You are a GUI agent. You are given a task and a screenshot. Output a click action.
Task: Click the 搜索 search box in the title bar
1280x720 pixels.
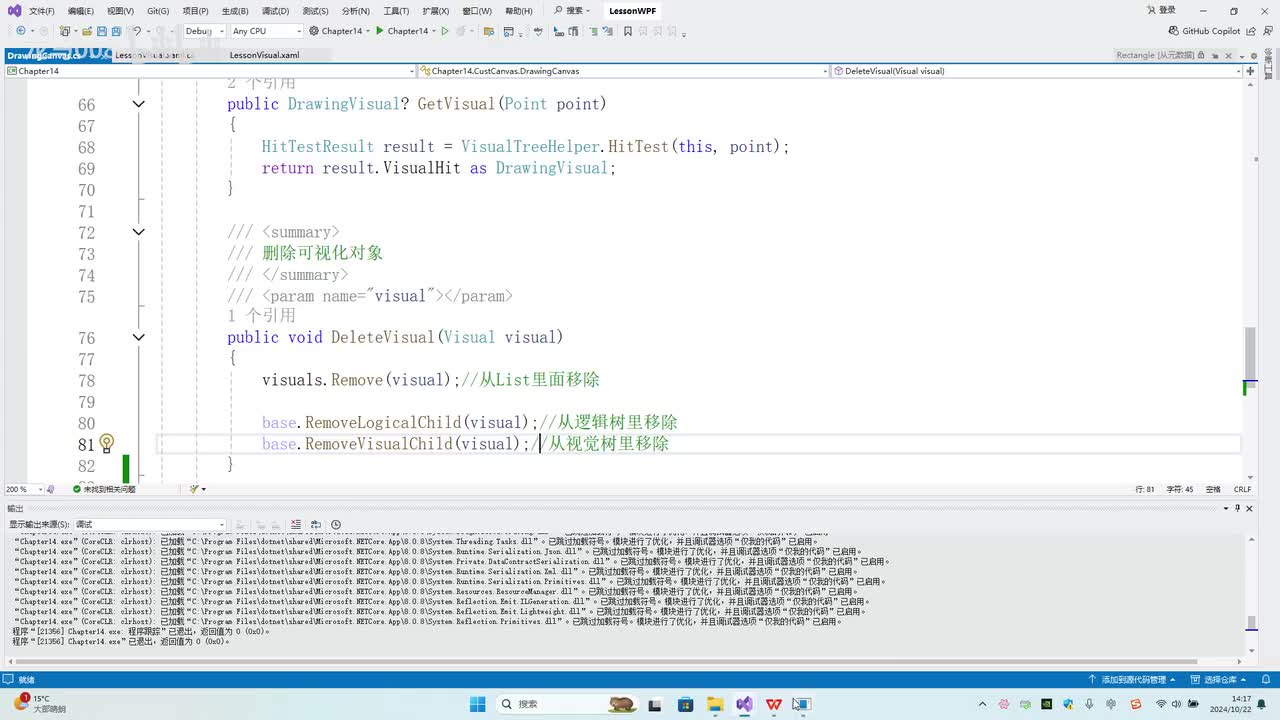click(572, 11)
